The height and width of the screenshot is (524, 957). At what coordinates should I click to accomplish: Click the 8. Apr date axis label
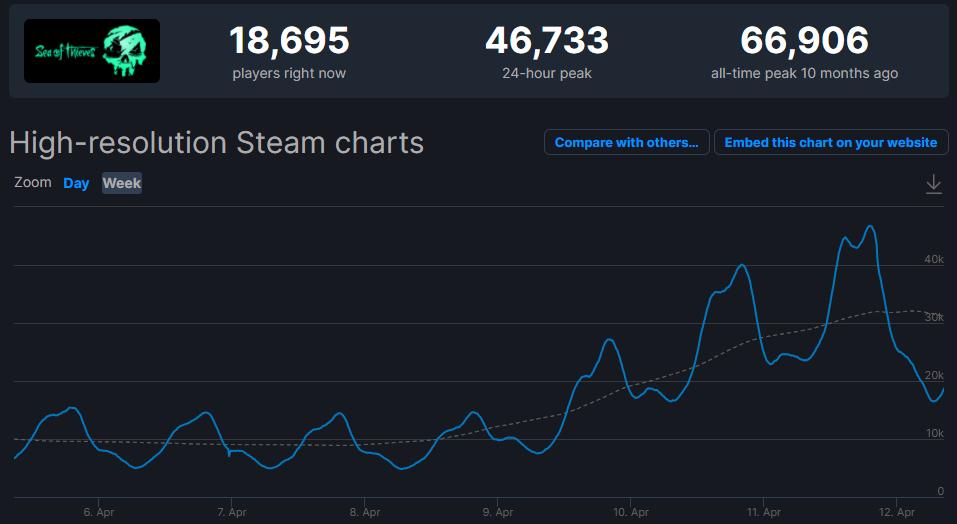point(365,512)
